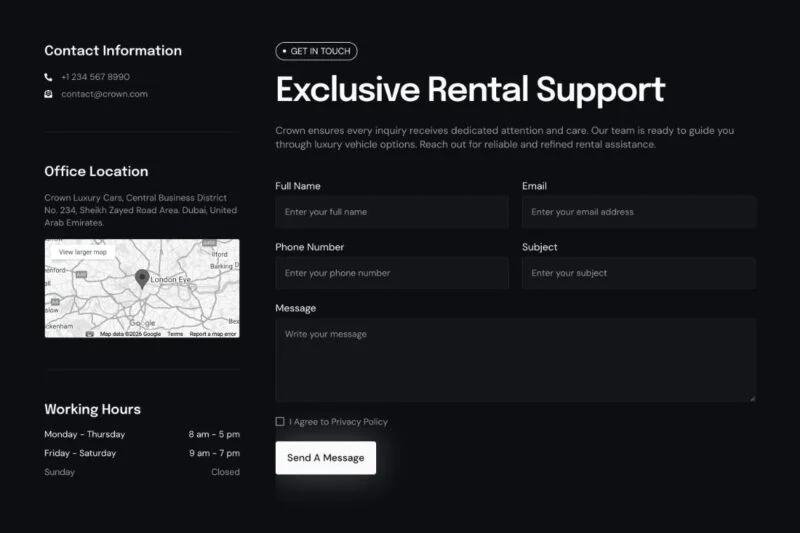
Task: Click the GET IN TOUCH badge
Action: tap(316, 51)
